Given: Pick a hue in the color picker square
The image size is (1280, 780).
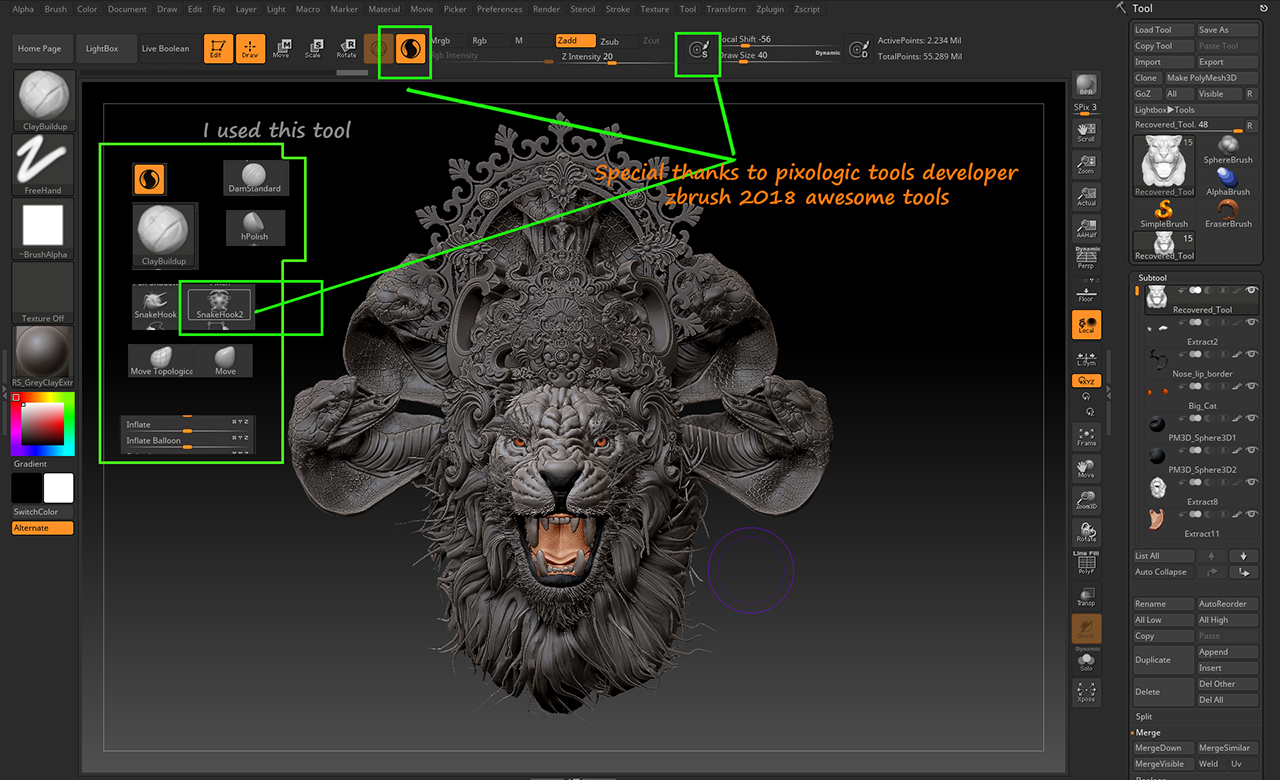Looking at the screenshot, I should click(43, 424).
